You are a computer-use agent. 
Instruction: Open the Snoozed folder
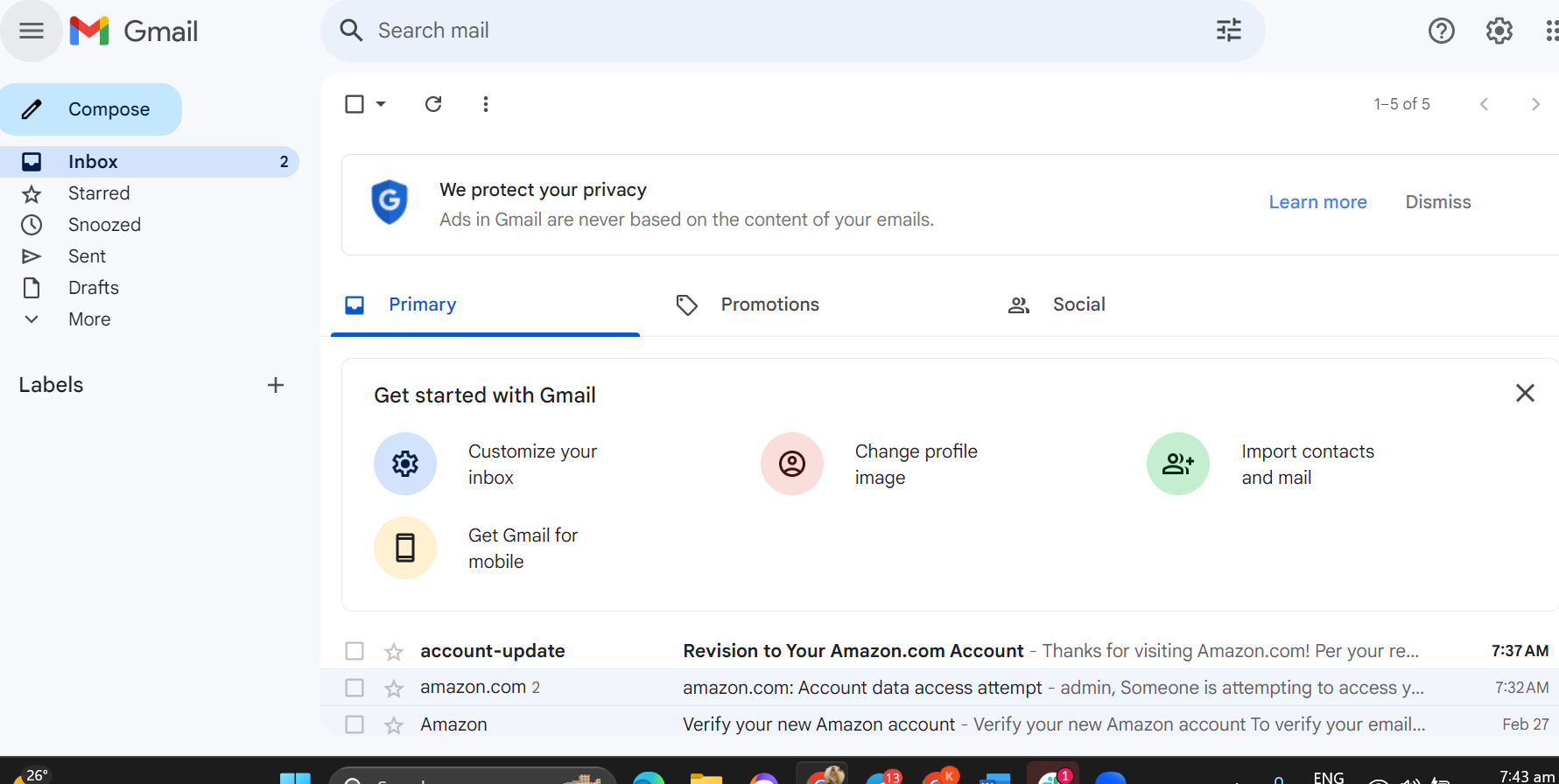click(149, 225)
